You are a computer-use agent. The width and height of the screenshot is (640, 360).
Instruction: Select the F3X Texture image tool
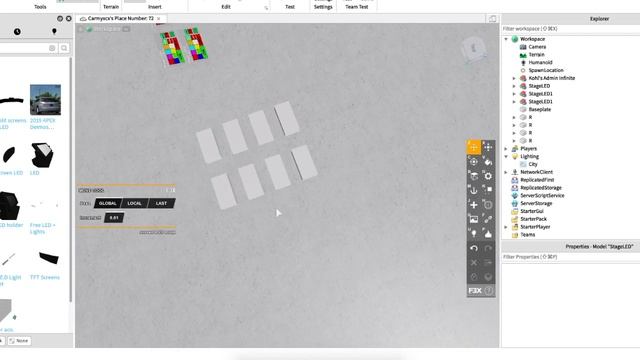(474, 219)
